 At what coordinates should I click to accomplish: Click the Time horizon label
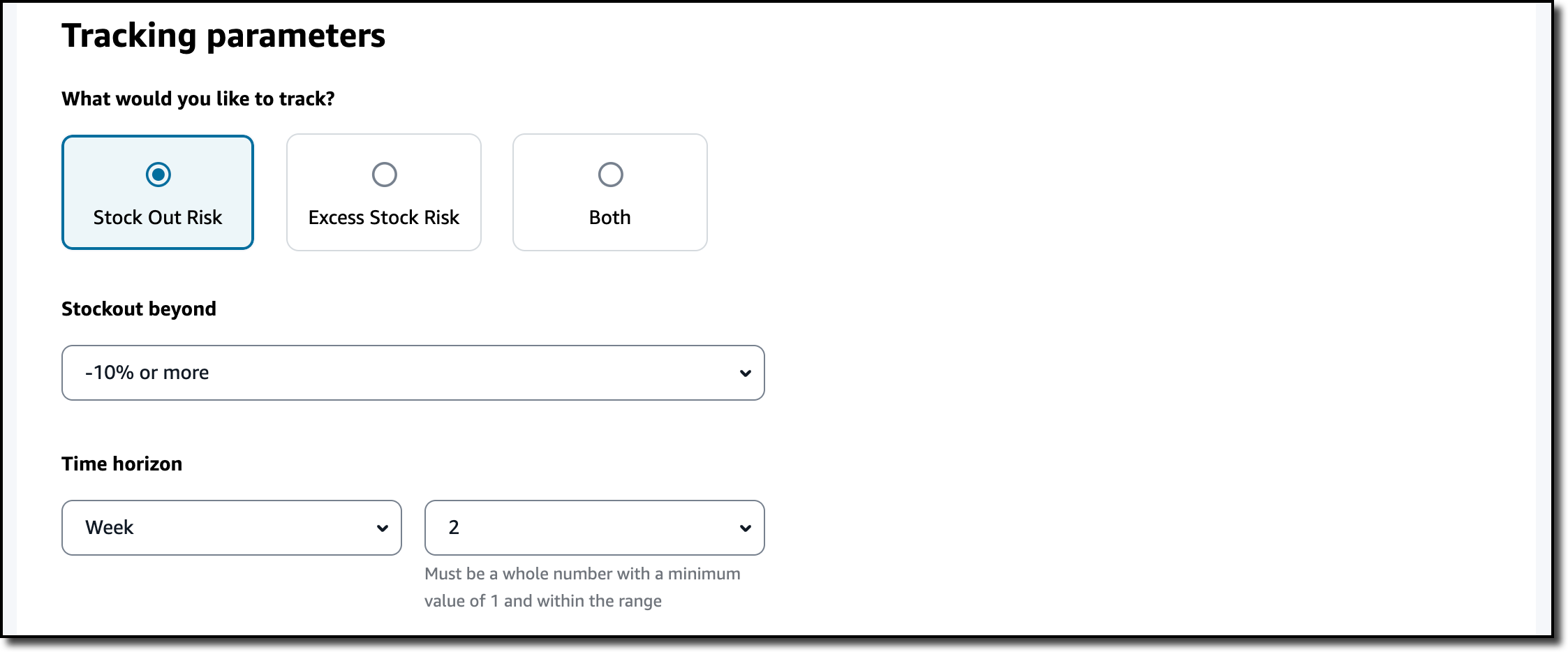(122, 464)
